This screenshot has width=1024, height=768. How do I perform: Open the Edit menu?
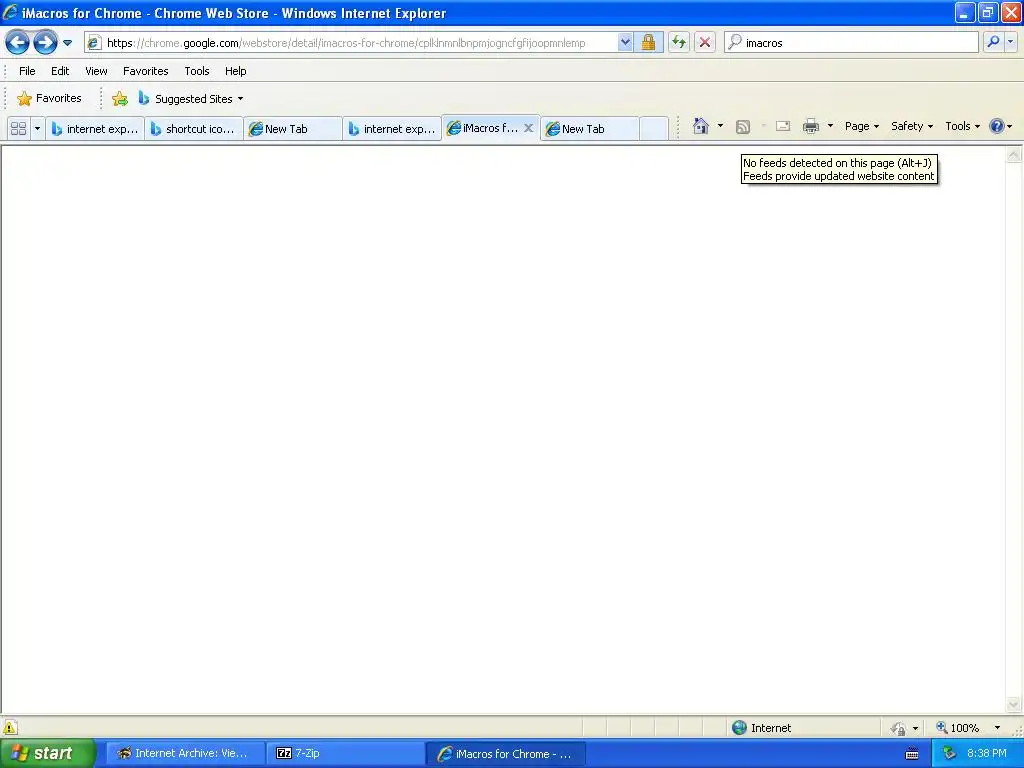click(60, 71)
